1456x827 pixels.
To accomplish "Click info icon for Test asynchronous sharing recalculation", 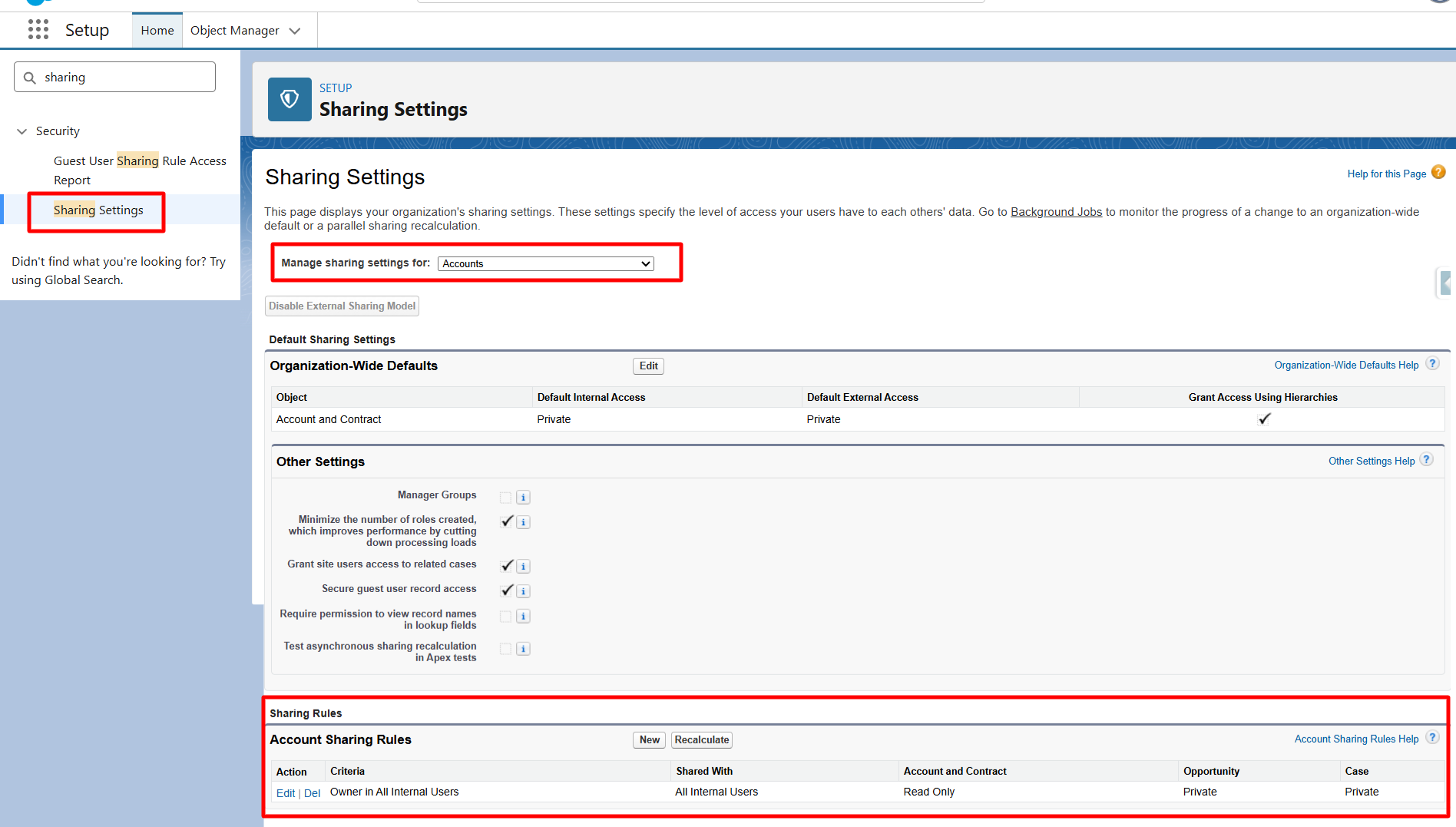I will point(523,649).
